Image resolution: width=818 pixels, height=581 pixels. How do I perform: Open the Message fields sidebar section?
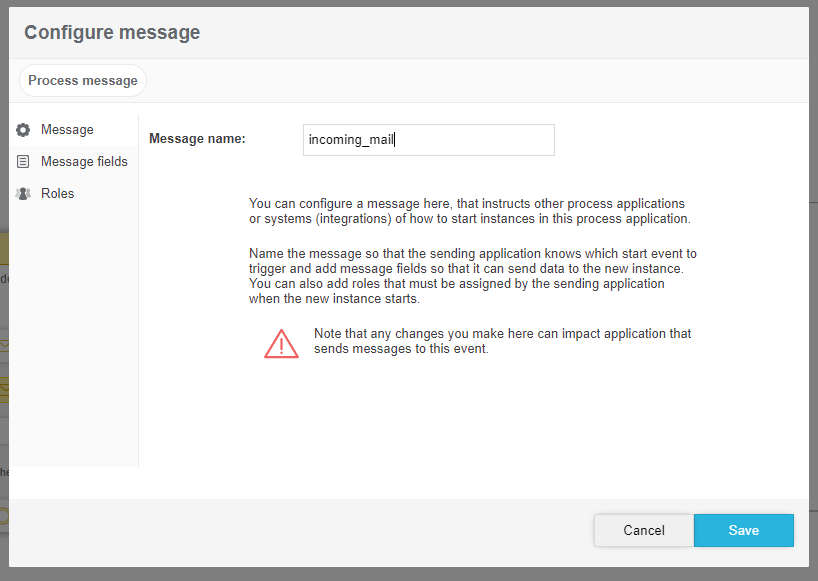click(85, 161)
